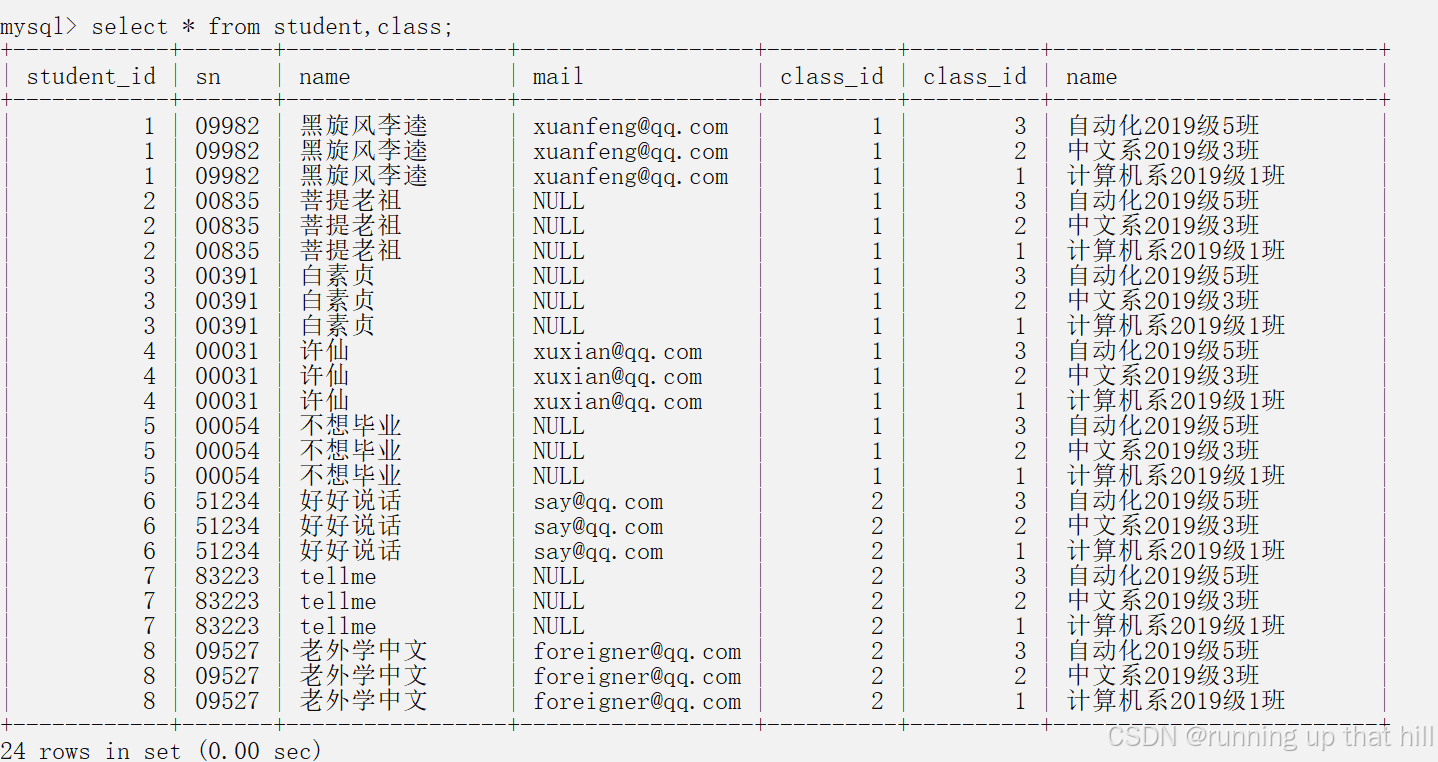
Task: Click 09527 in 老外学中文's 计算机系2019级1班 row
Action: 227,701
